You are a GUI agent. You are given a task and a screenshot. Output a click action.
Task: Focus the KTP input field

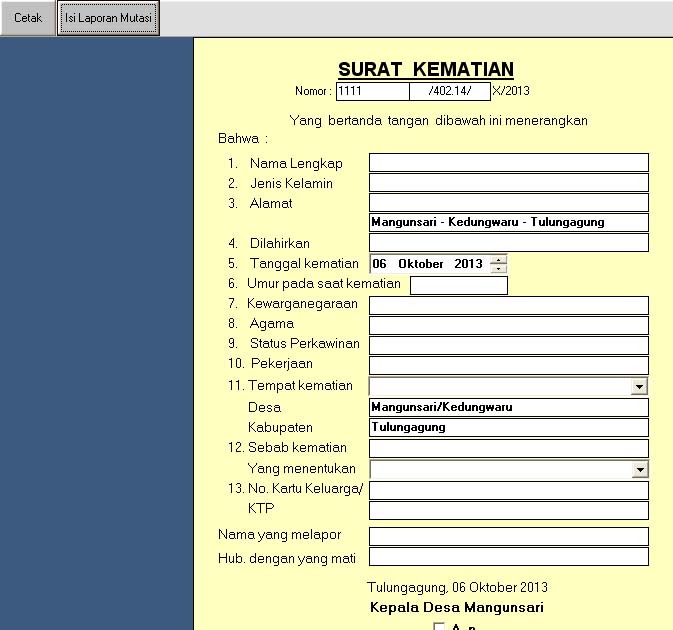coord(509,510)
